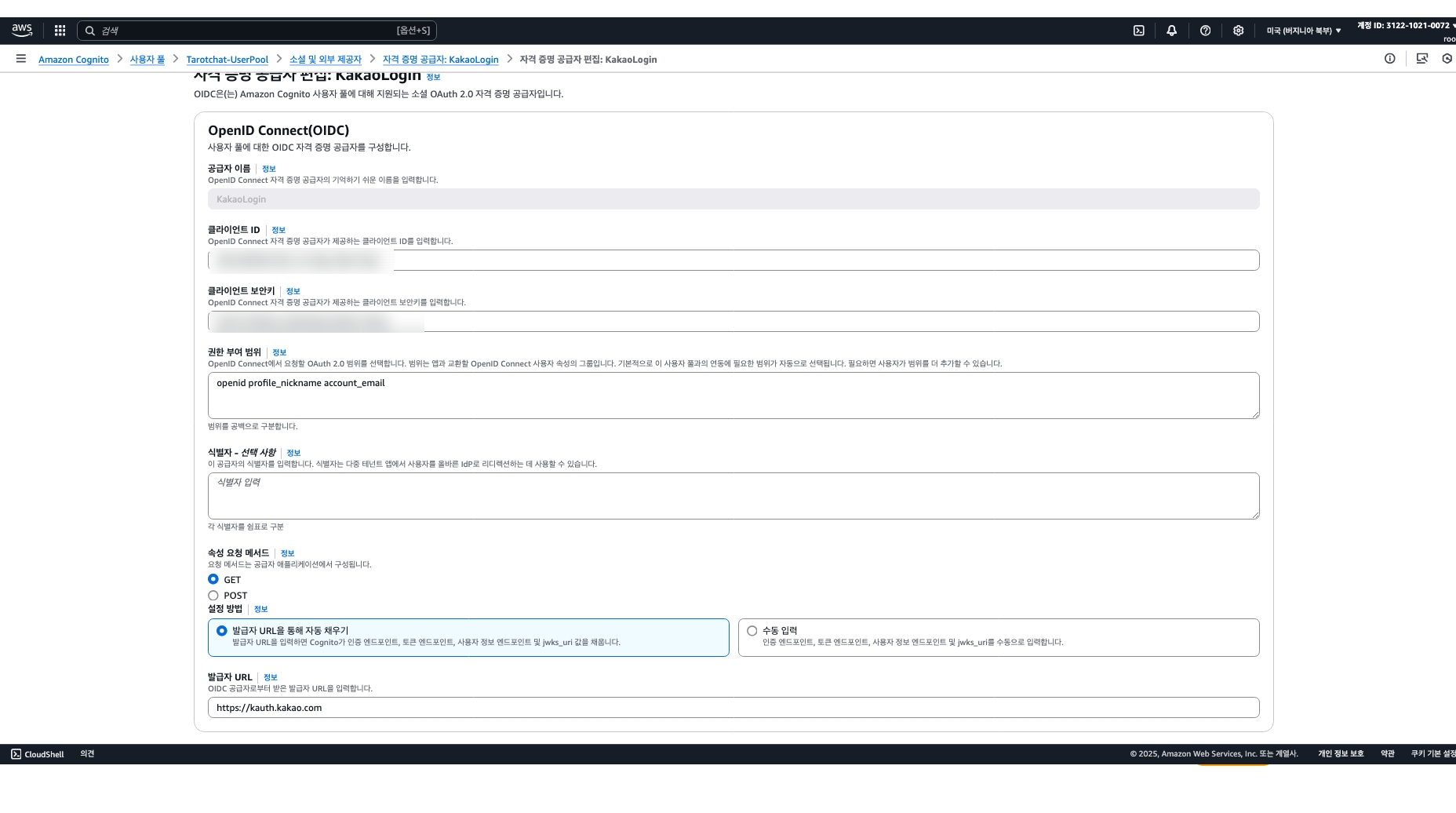1456x813 pixels.
Task: Open 약관 footer link
Action: click(x=1388, y=753)
